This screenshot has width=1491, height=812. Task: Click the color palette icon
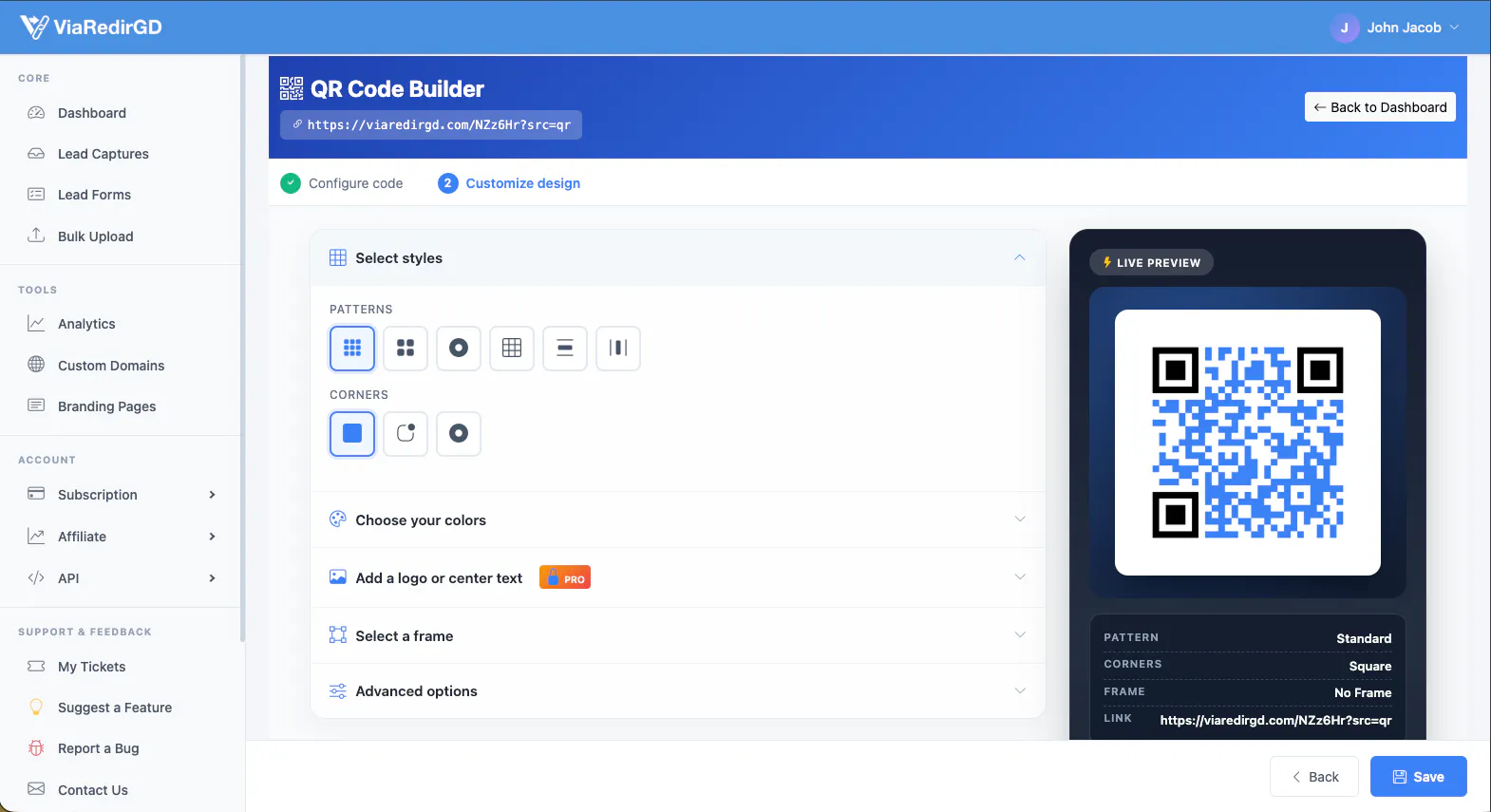[x=338, y=519]
